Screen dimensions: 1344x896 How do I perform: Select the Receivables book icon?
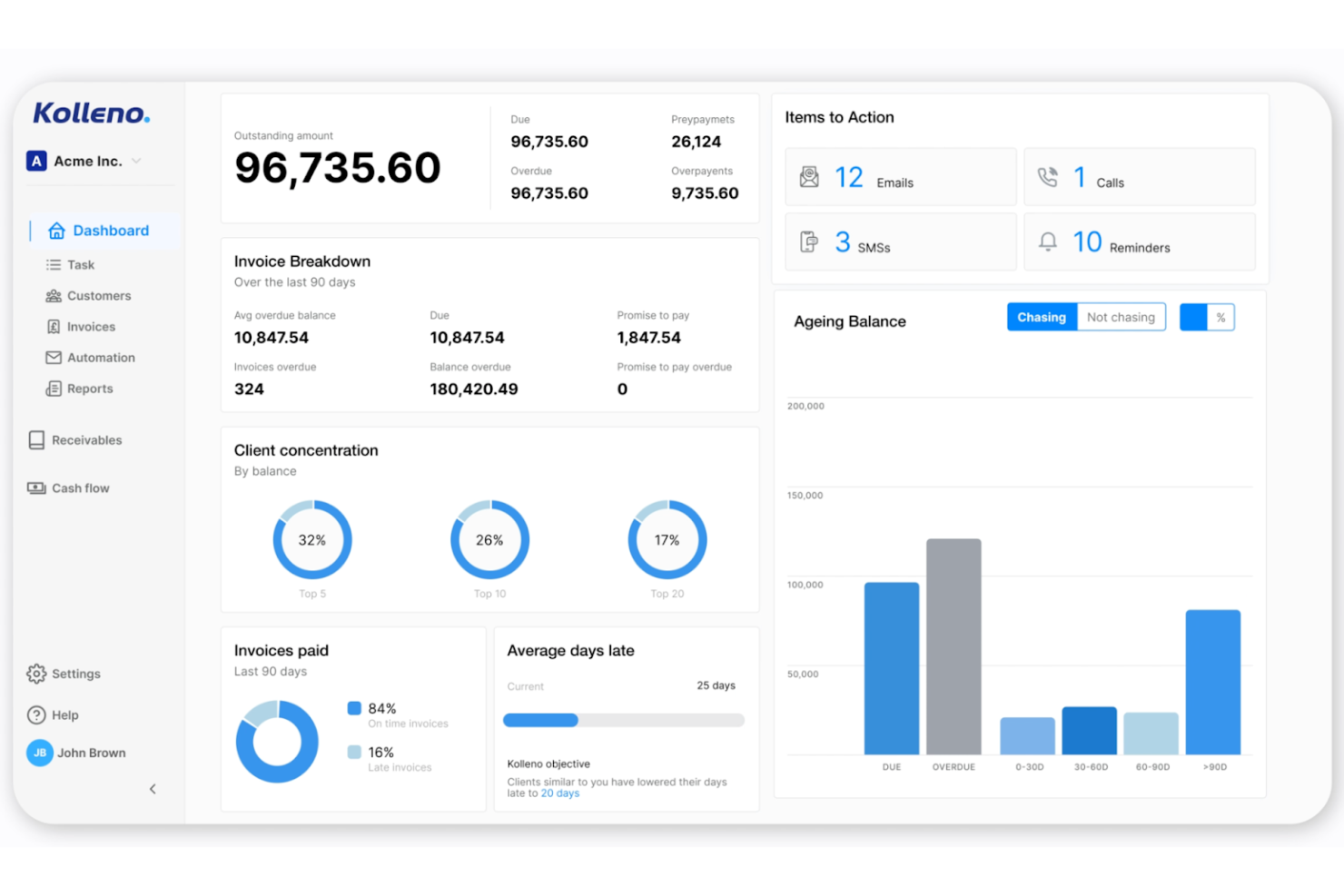tap(35, 439)
